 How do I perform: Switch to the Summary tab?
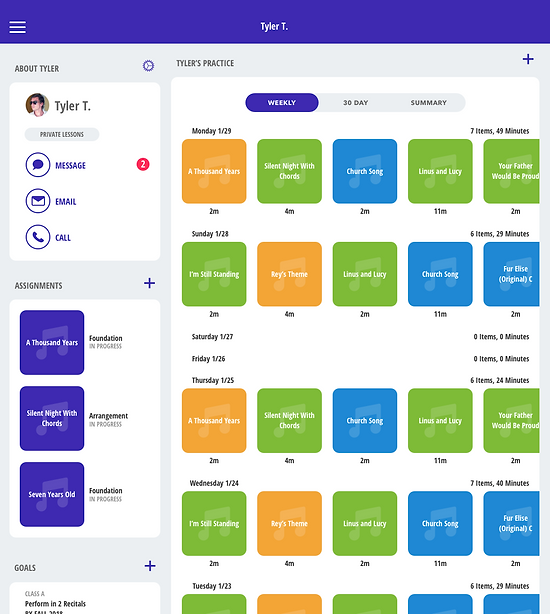coord(429,103)
